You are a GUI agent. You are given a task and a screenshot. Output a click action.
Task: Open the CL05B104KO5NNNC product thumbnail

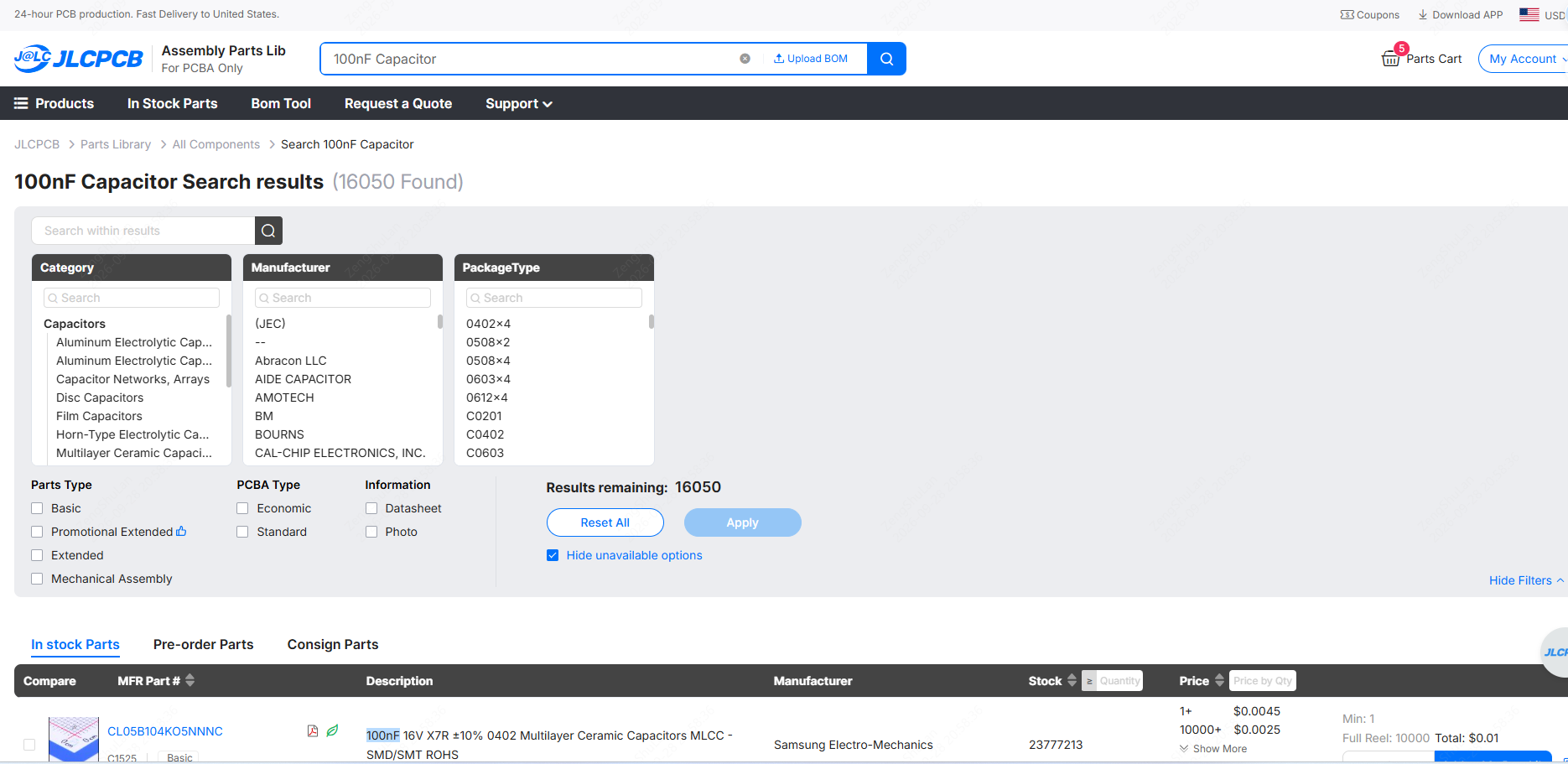74,739
